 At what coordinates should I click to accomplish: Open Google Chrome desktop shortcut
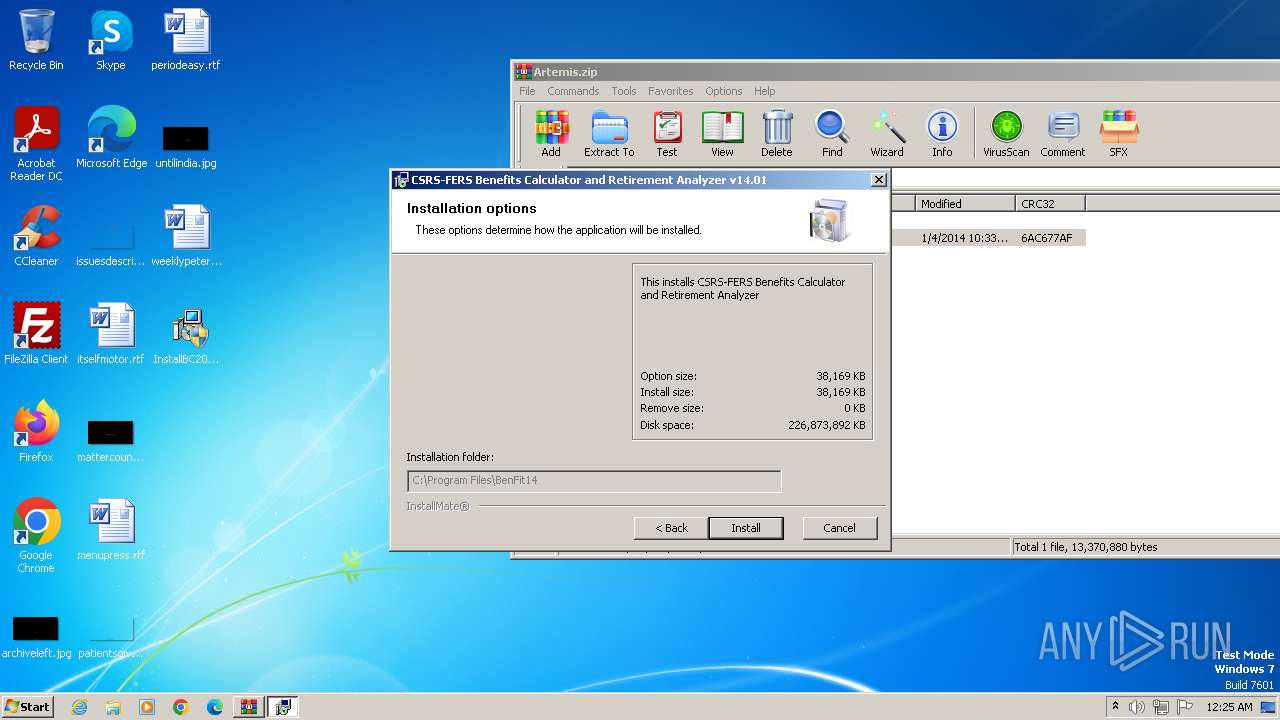click(x=36, y=536)
